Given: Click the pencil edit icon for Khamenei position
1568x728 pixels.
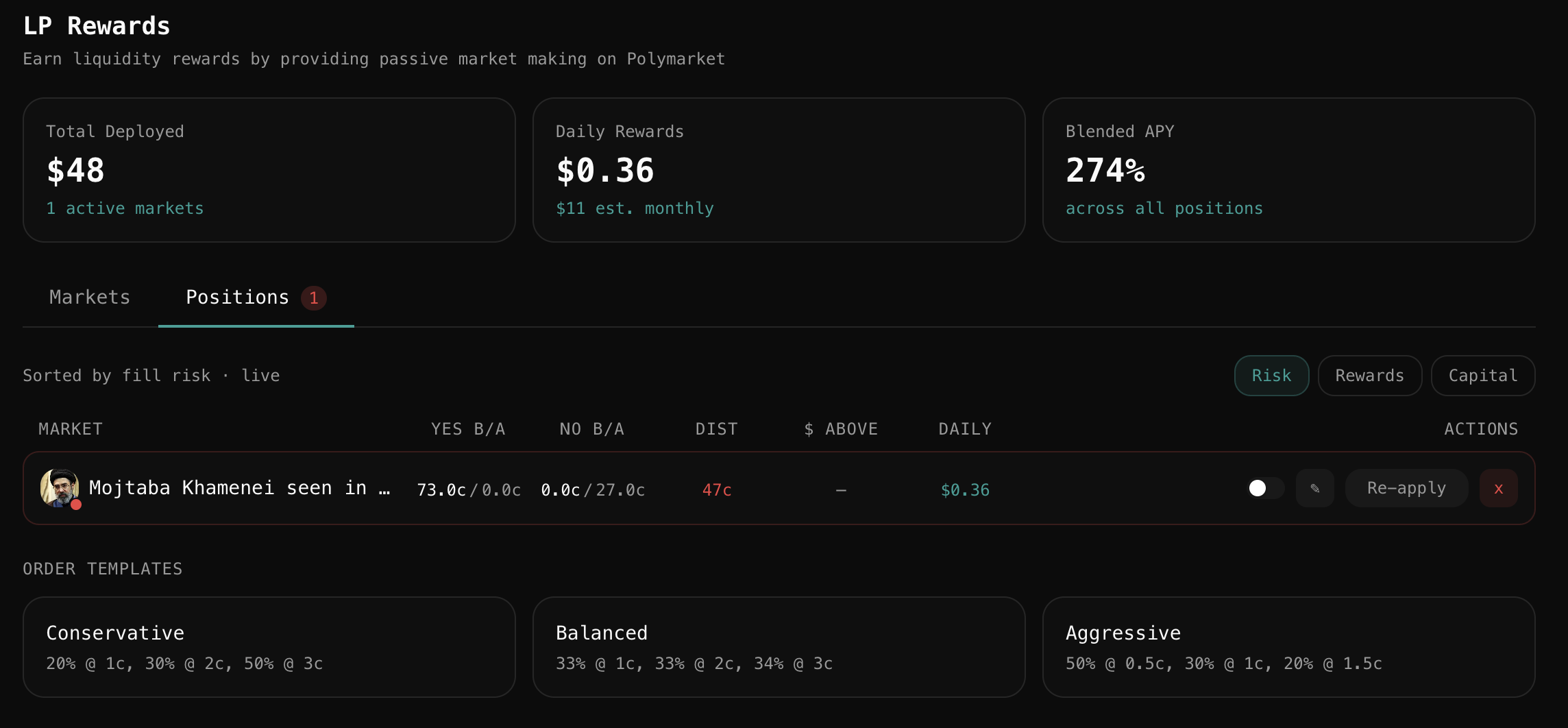Looking at the screenshot, I should click(x=1314, y=488).
